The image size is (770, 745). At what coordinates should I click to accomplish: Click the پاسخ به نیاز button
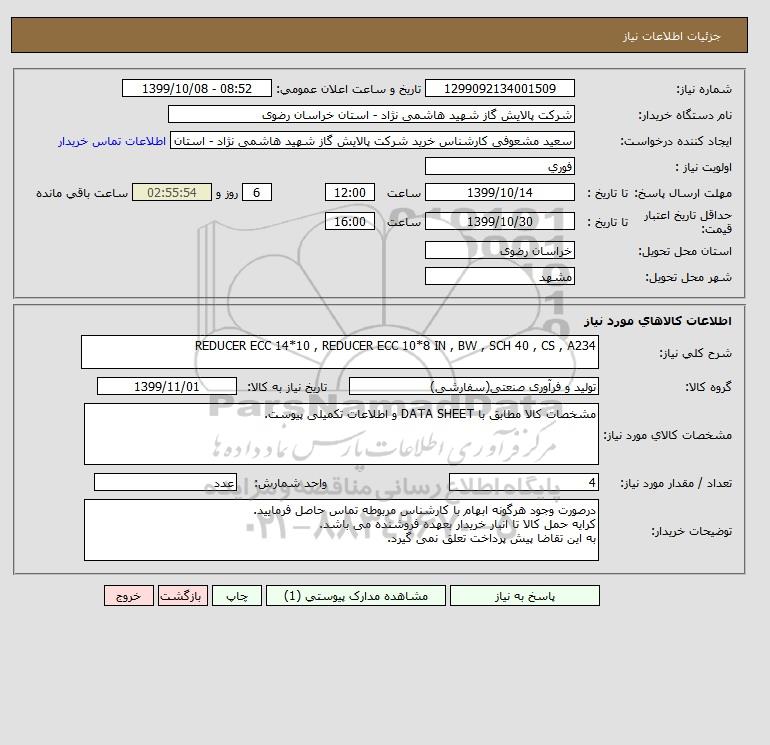click(x=524, y=596)
